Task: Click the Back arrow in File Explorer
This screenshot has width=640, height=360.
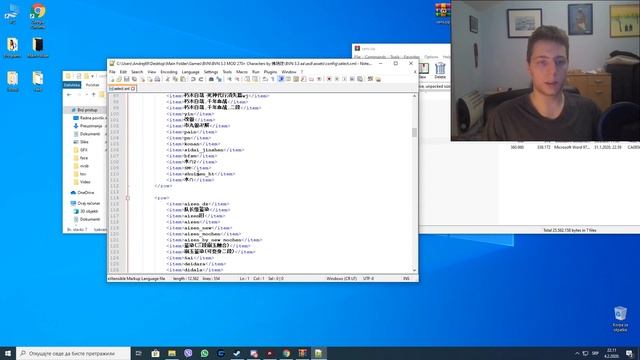Action: (69, 95)
